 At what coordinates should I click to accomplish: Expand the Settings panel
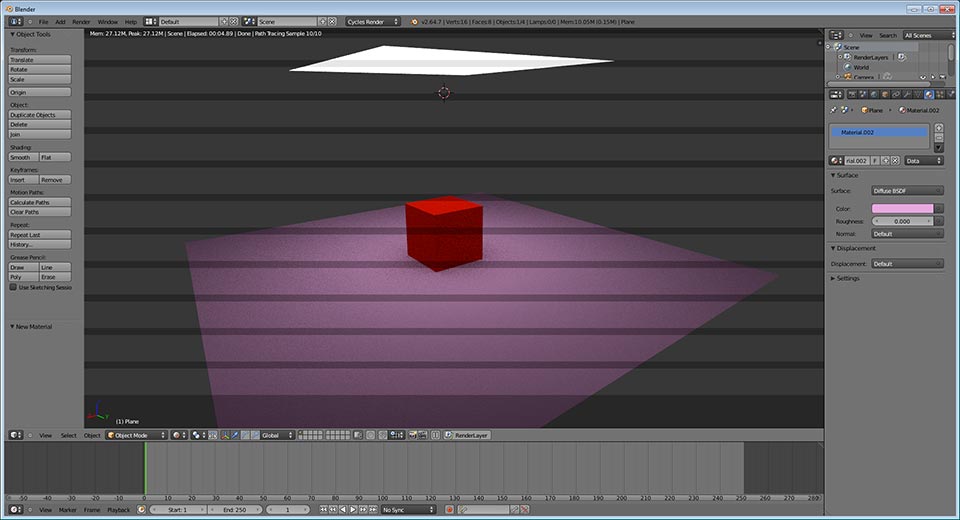click(x=833, y=278)
